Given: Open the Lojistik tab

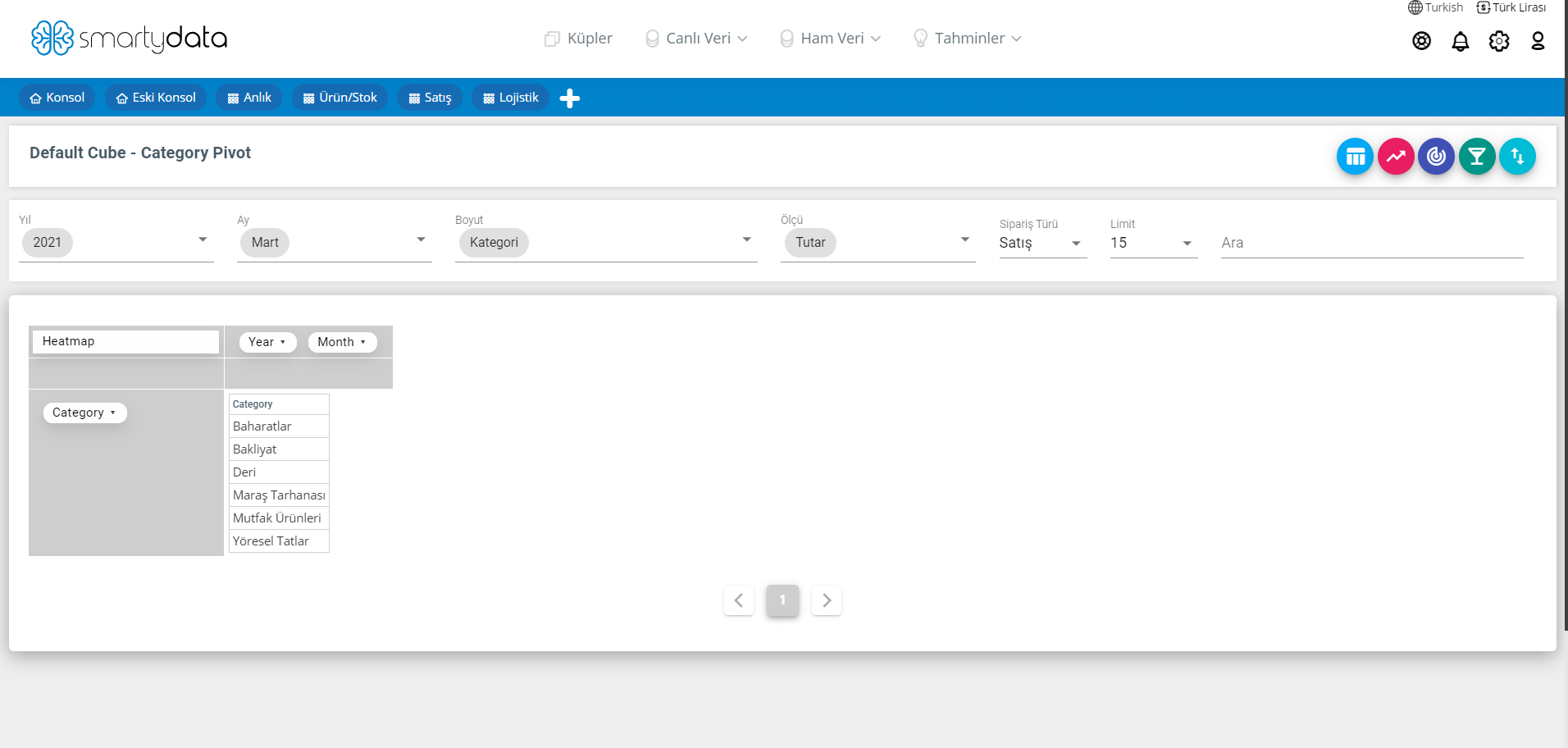Looking at the screenshot, I should [x=510, y=98].
